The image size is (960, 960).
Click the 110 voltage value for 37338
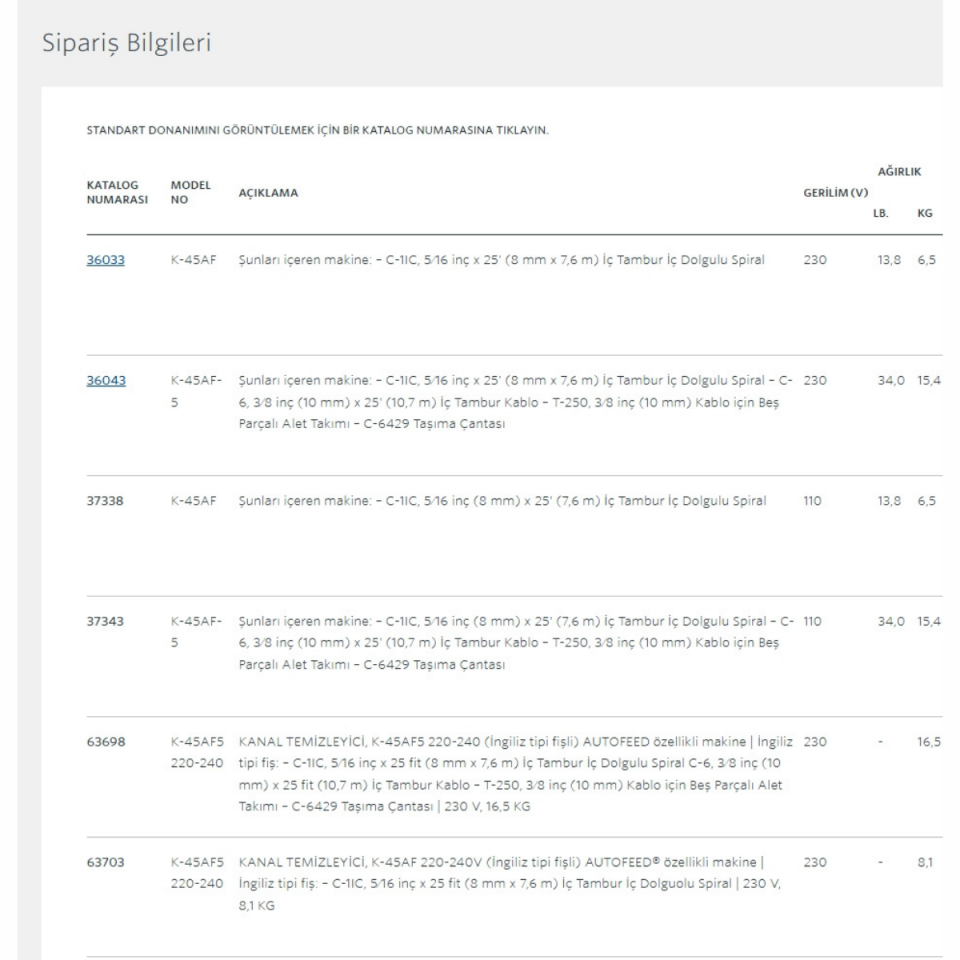click(812, 501)
